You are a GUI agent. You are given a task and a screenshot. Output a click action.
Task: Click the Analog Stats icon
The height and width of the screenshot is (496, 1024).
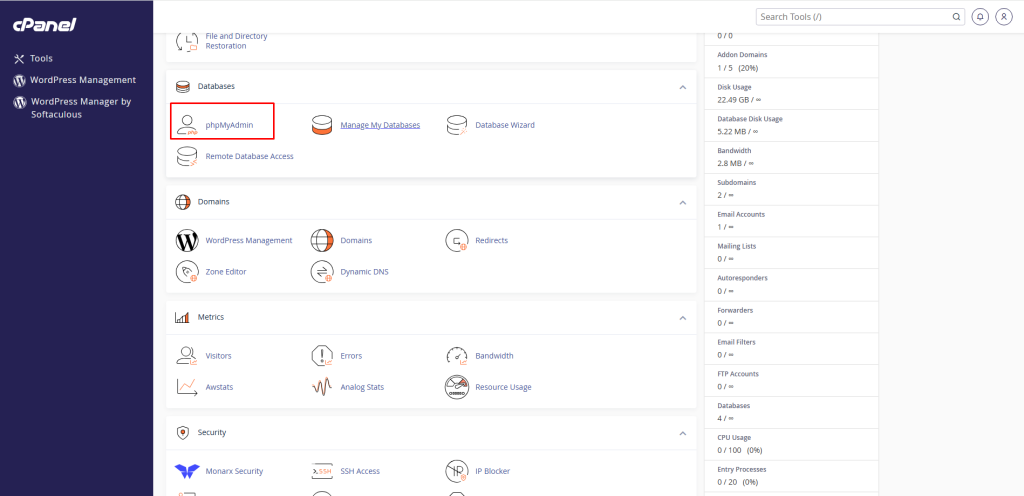[x=321, y=387]
